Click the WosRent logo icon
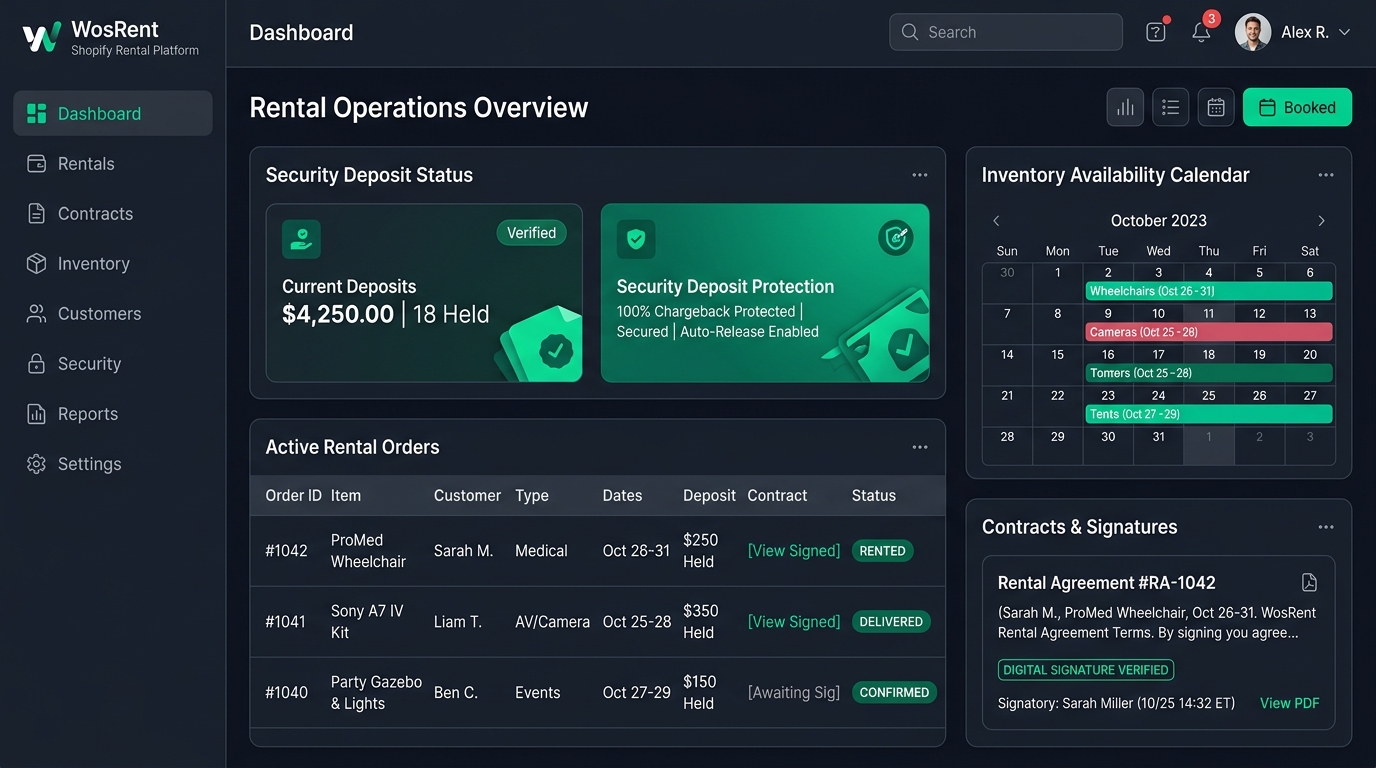 42,37
